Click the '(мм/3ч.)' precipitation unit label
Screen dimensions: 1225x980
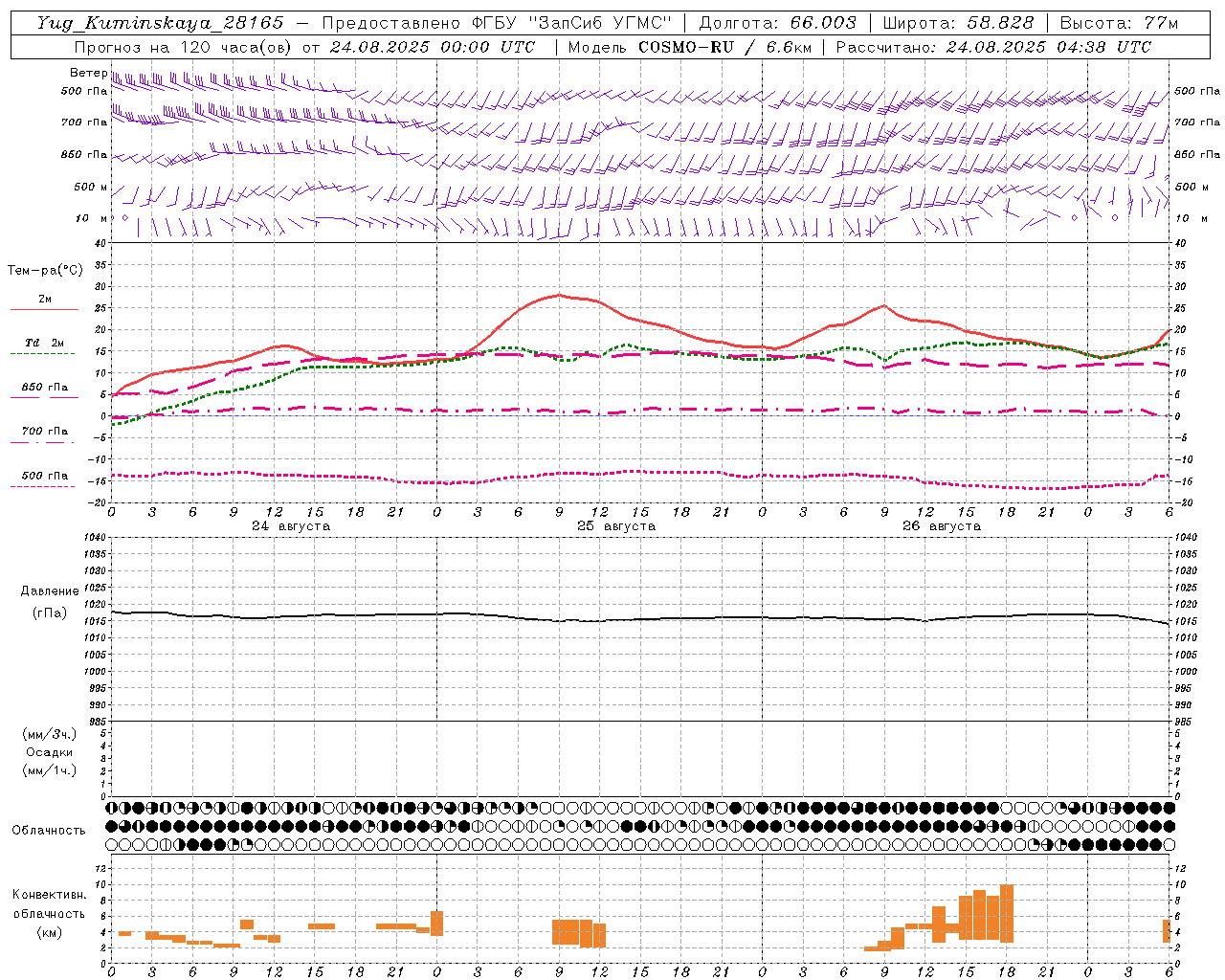click(50, 734)
